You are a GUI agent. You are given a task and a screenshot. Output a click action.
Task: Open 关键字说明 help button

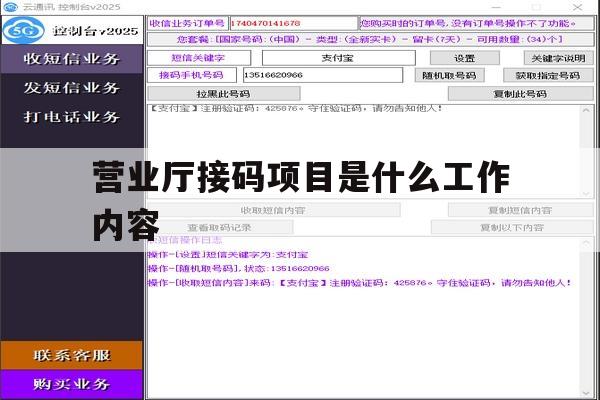pyautogui.click(x=558, y=58)
